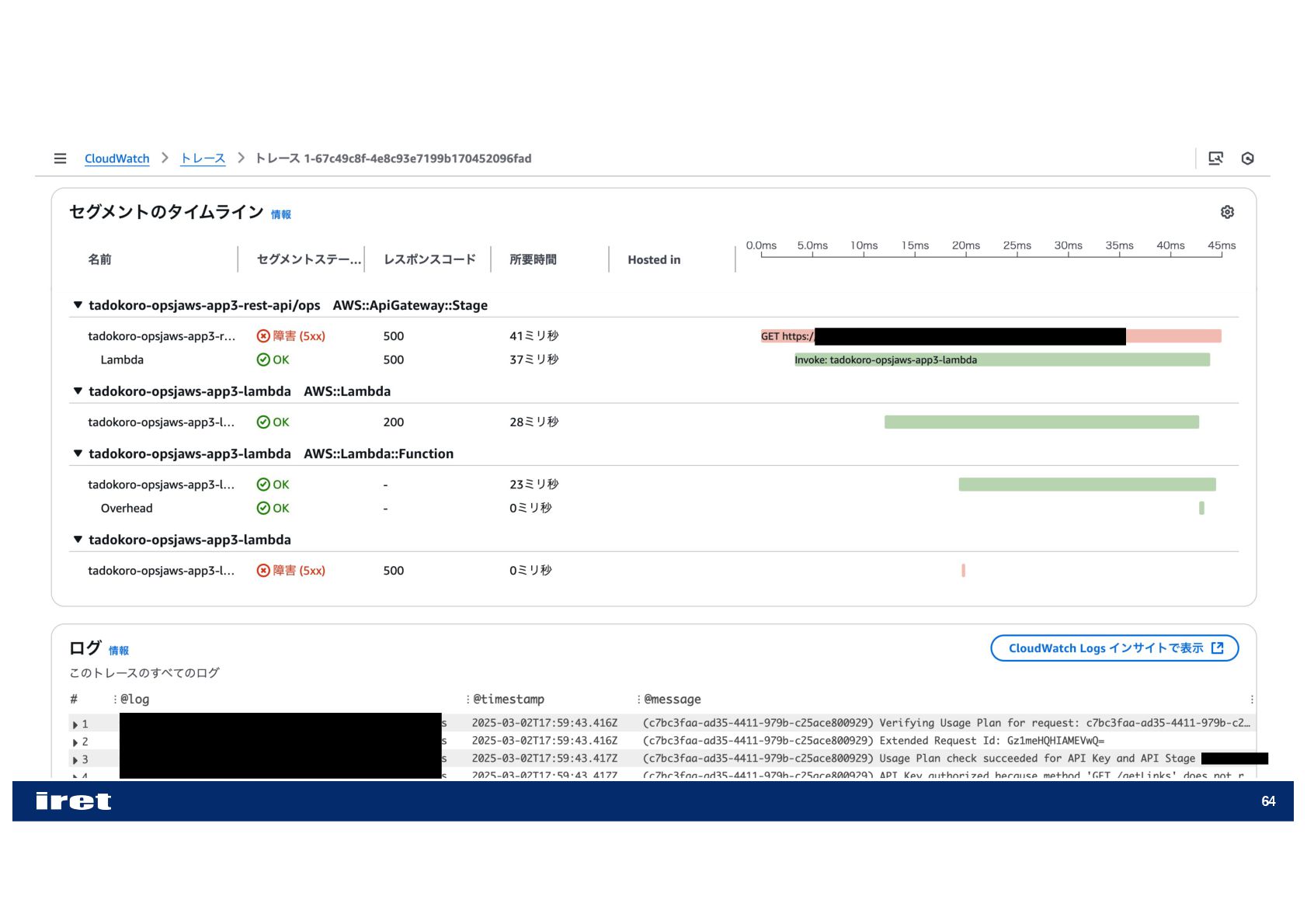Expand log row 2
Image resolution: width=1307 pixels, height=924 pixels.
(x=75, y=742)
